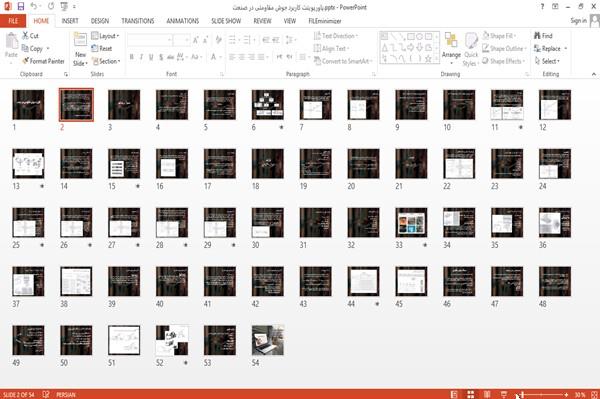Open PowerPoint Help question mark
Image resolution: width=600 pixels, height=399 pixels.
coord(542,7)
